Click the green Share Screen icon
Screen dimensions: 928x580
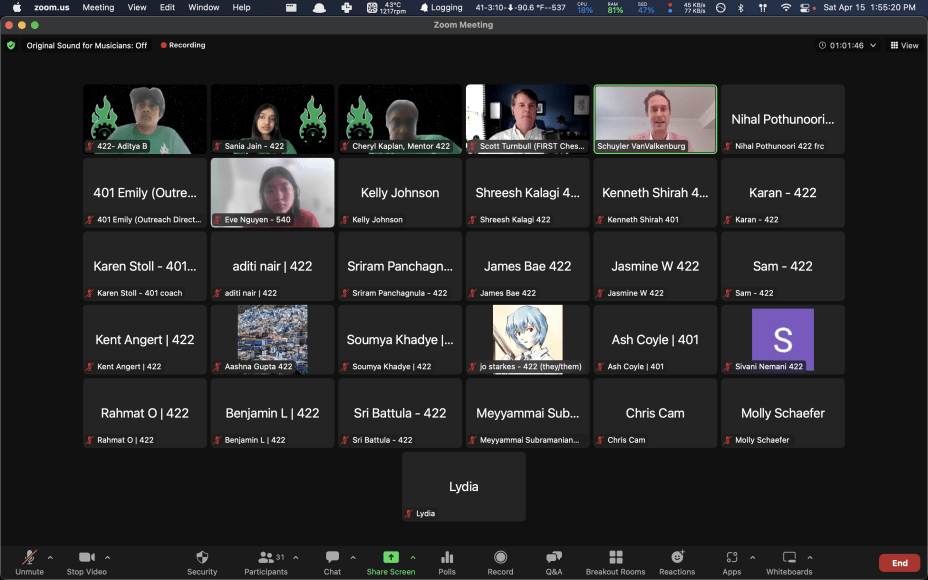point(390,557)
